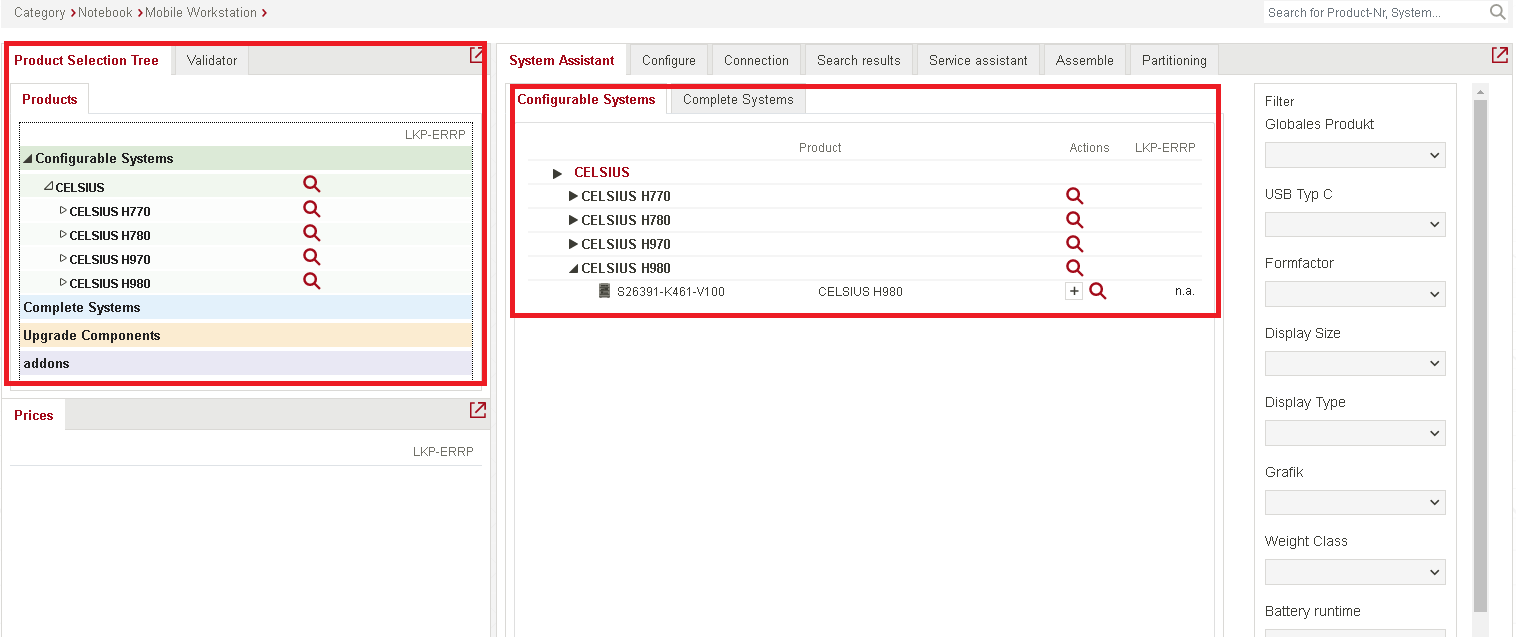Click plus button for S26391-K461-V100 row
The image size is (1516, 637).
(x=1074, y=291)
